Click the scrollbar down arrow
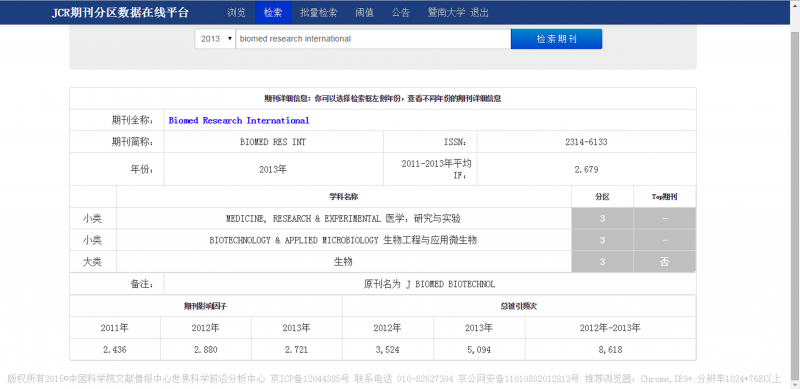Viewport: 800px width, 389px height. point(795,384)
